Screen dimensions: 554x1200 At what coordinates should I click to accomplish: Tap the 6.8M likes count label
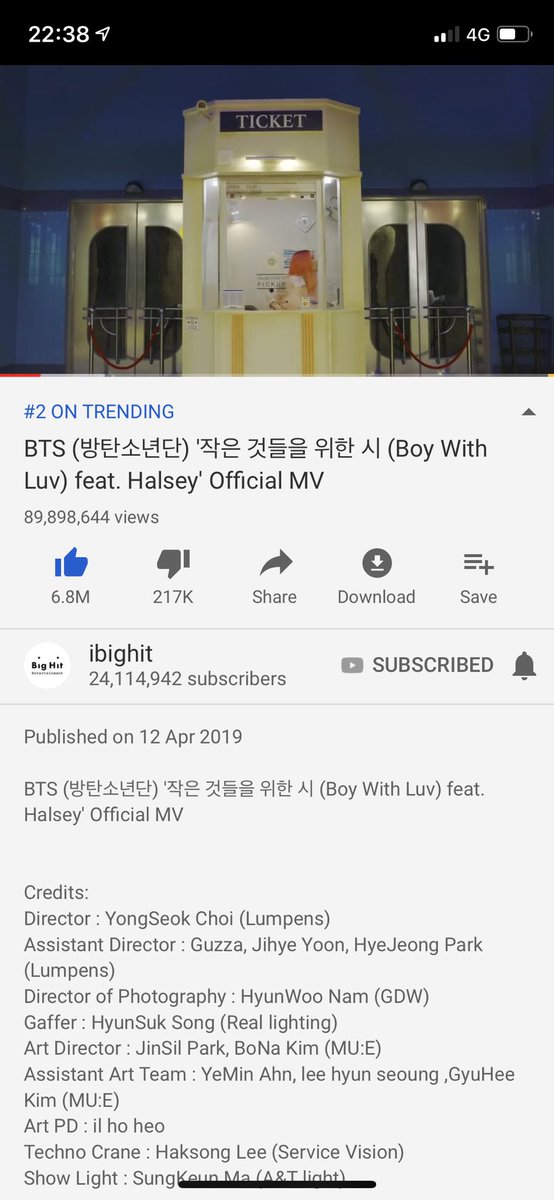[71, 597]
